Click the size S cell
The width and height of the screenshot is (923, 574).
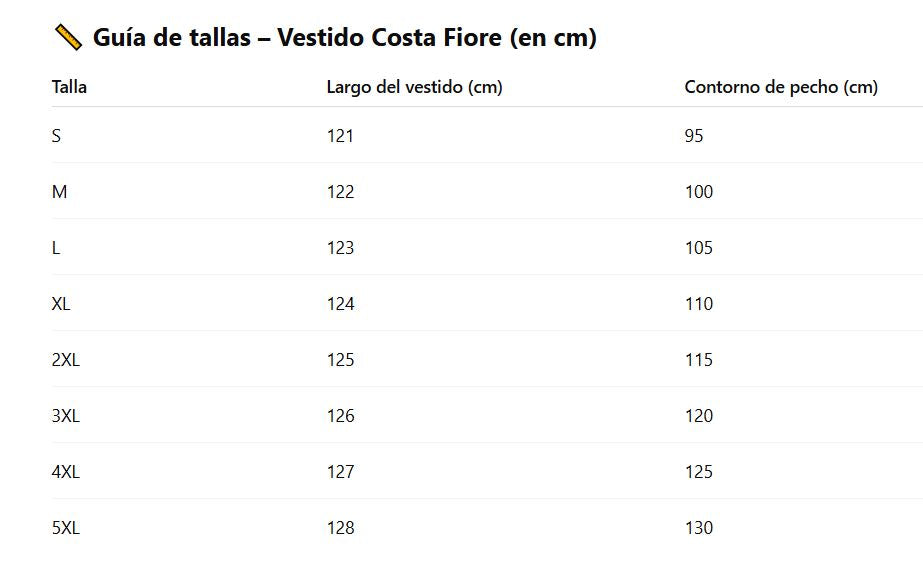point(56,136)
